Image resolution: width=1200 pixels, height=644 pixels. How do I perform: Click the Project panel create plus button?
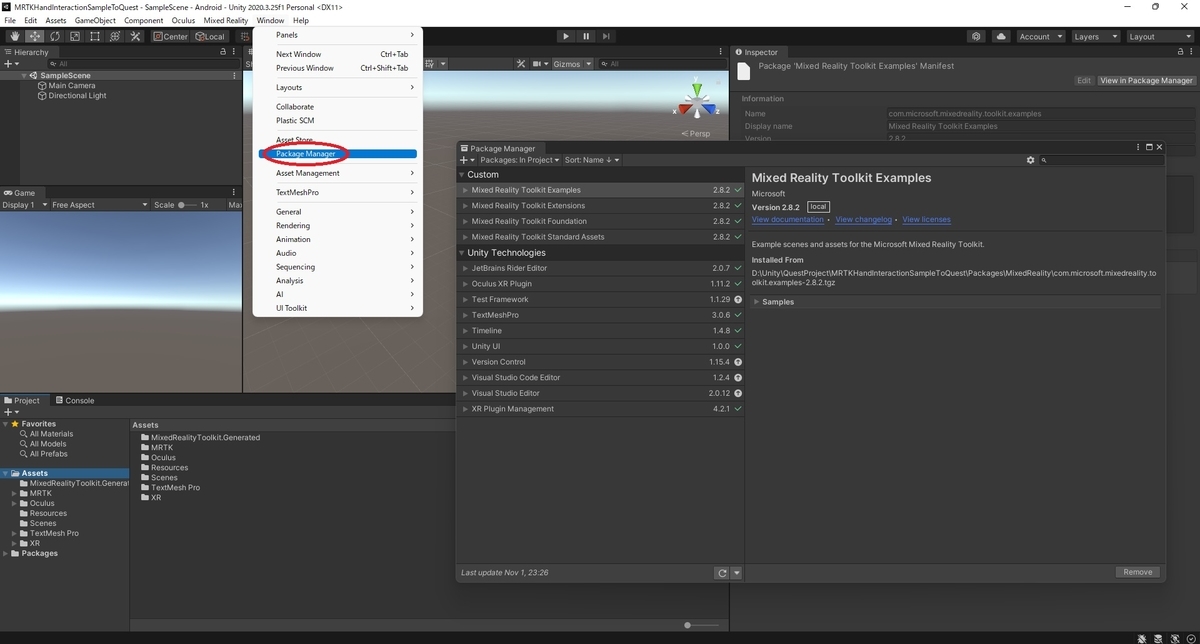(x=11, y=412)
